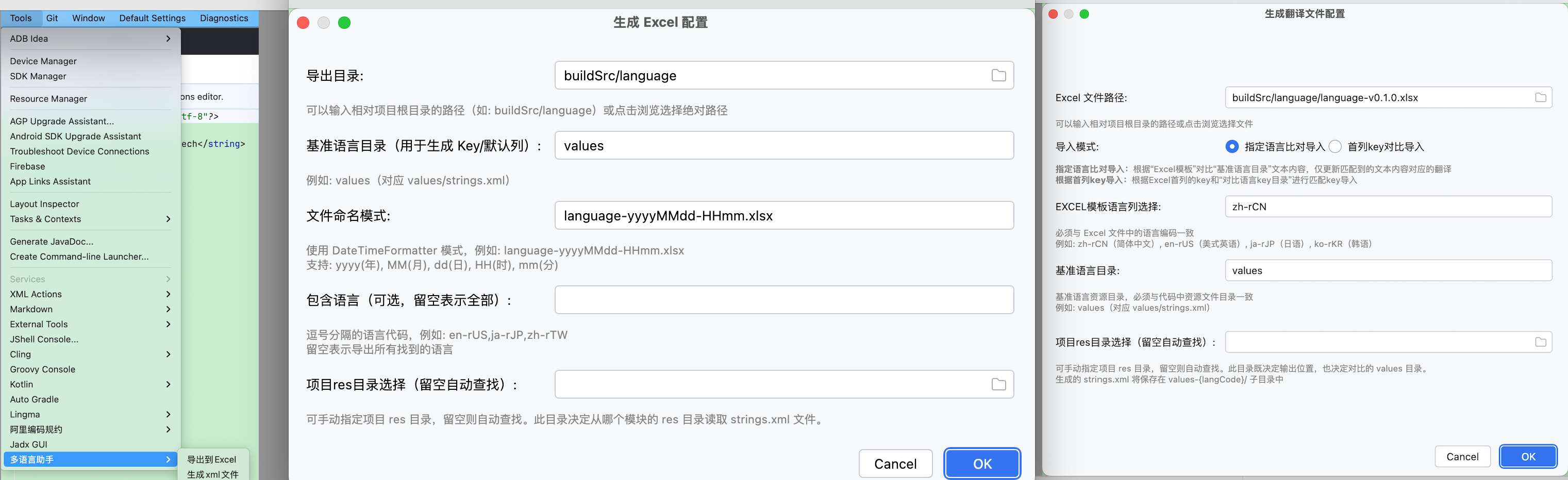Viewport: 1568px width, 480px height.
Task: Select 生成xml文件 menu option
Action: [x=212, y=474]
